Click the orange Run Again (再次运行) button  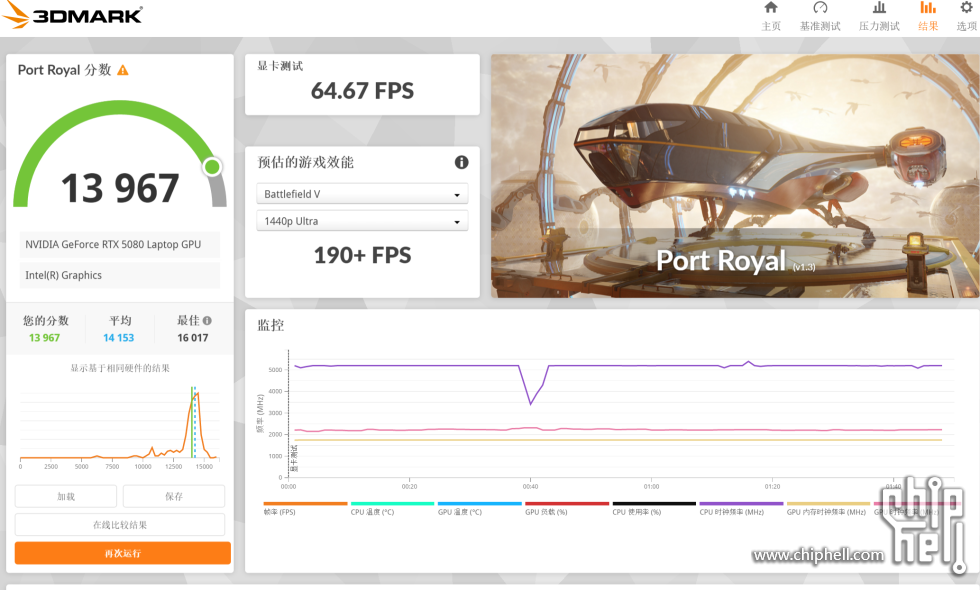click(x=122, y=553)
